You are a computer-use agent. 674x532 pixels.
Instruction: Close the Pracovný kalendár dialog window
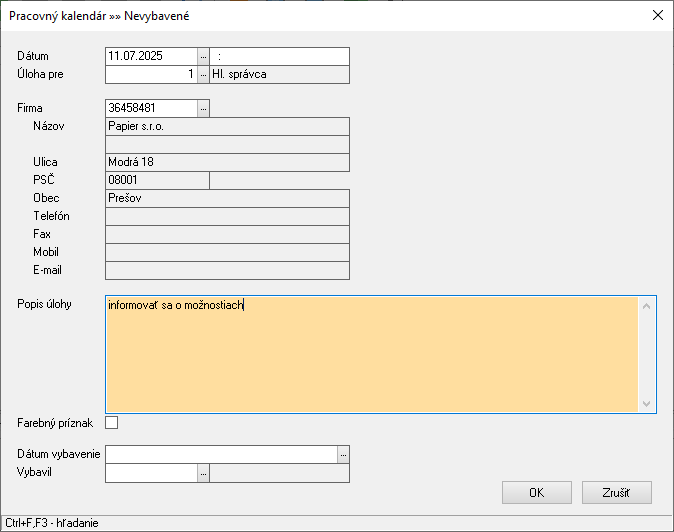657,15
